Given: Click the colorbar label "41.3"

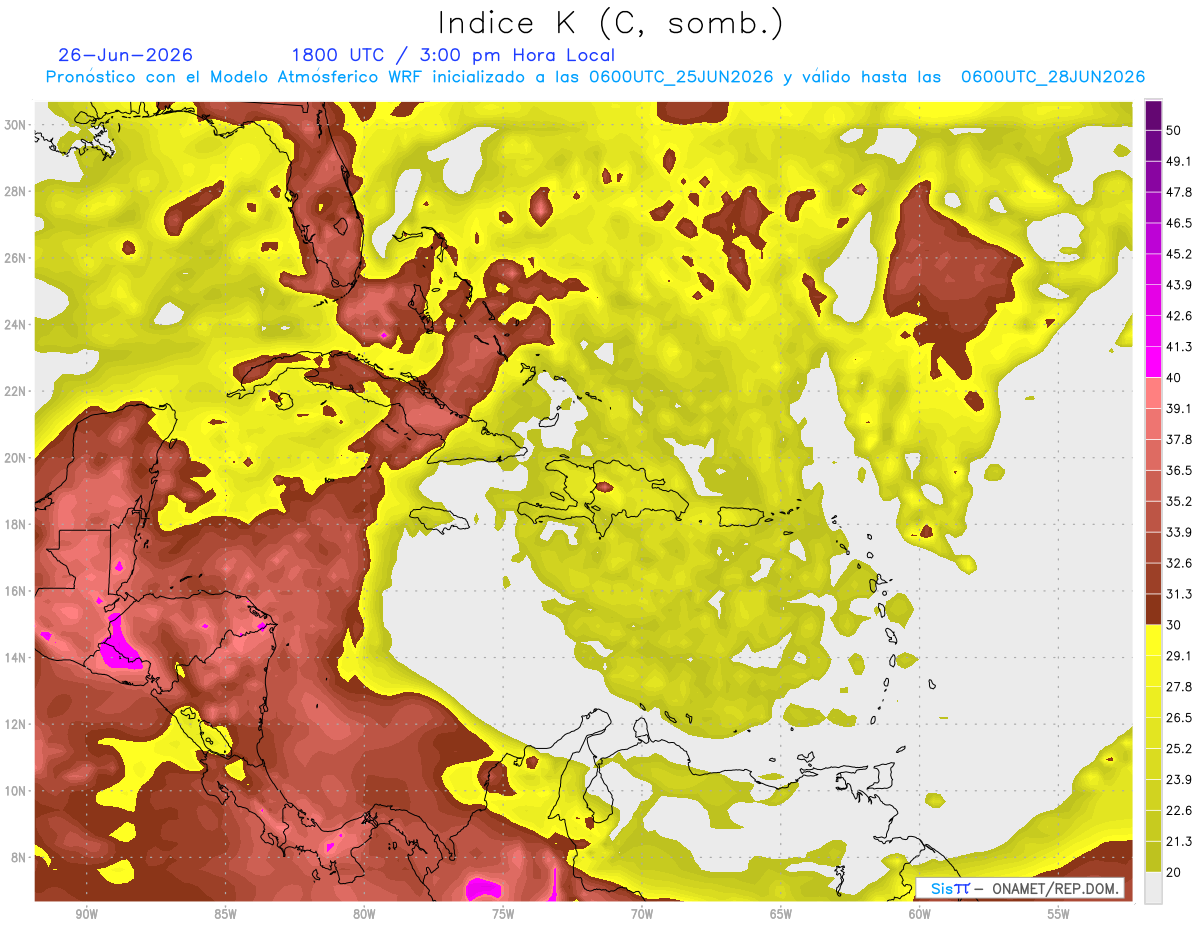Looking at the screenshot, I should coord(1179,347).
